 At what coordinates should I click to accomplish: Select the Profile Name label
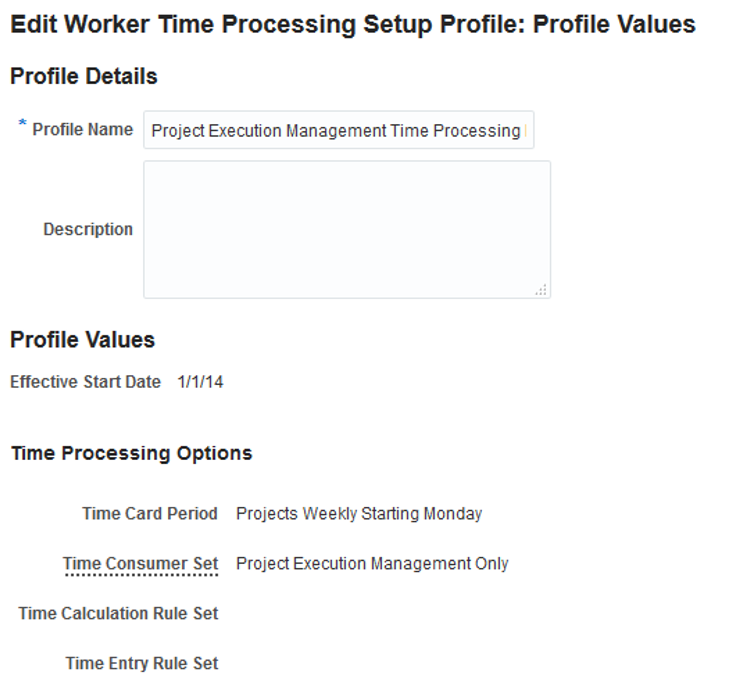click(x=83, y=130)
